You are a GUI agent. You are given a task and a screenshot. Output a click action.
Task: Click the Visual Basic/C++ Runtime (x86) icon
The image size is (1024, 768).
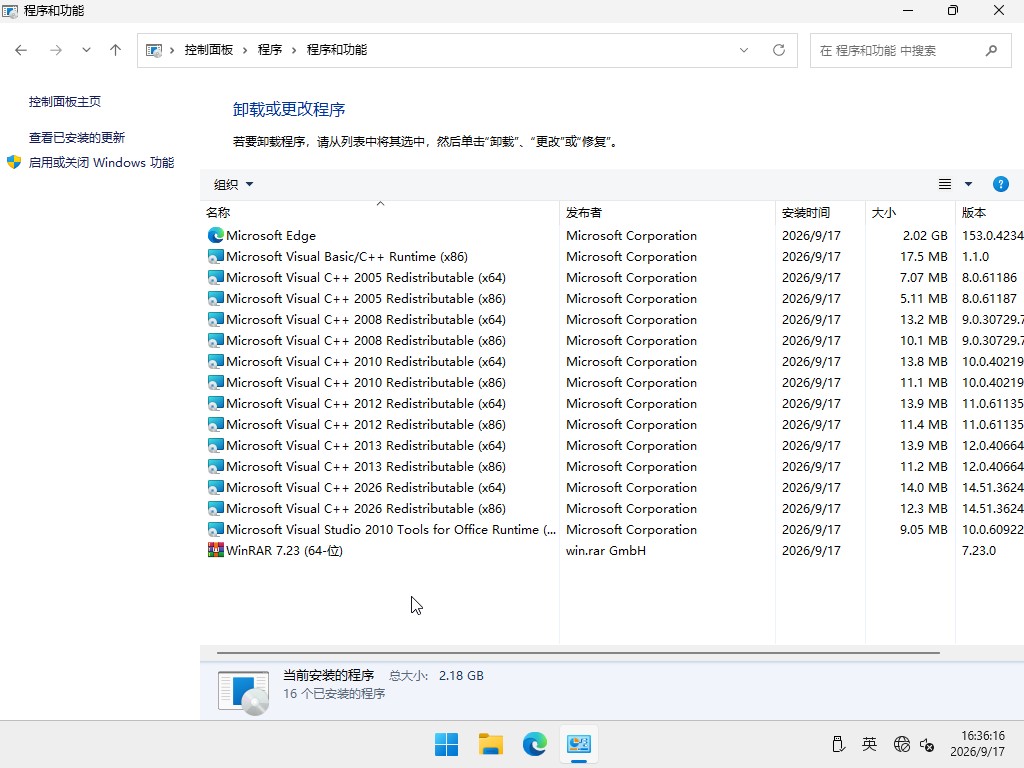[x=216, y=256]
